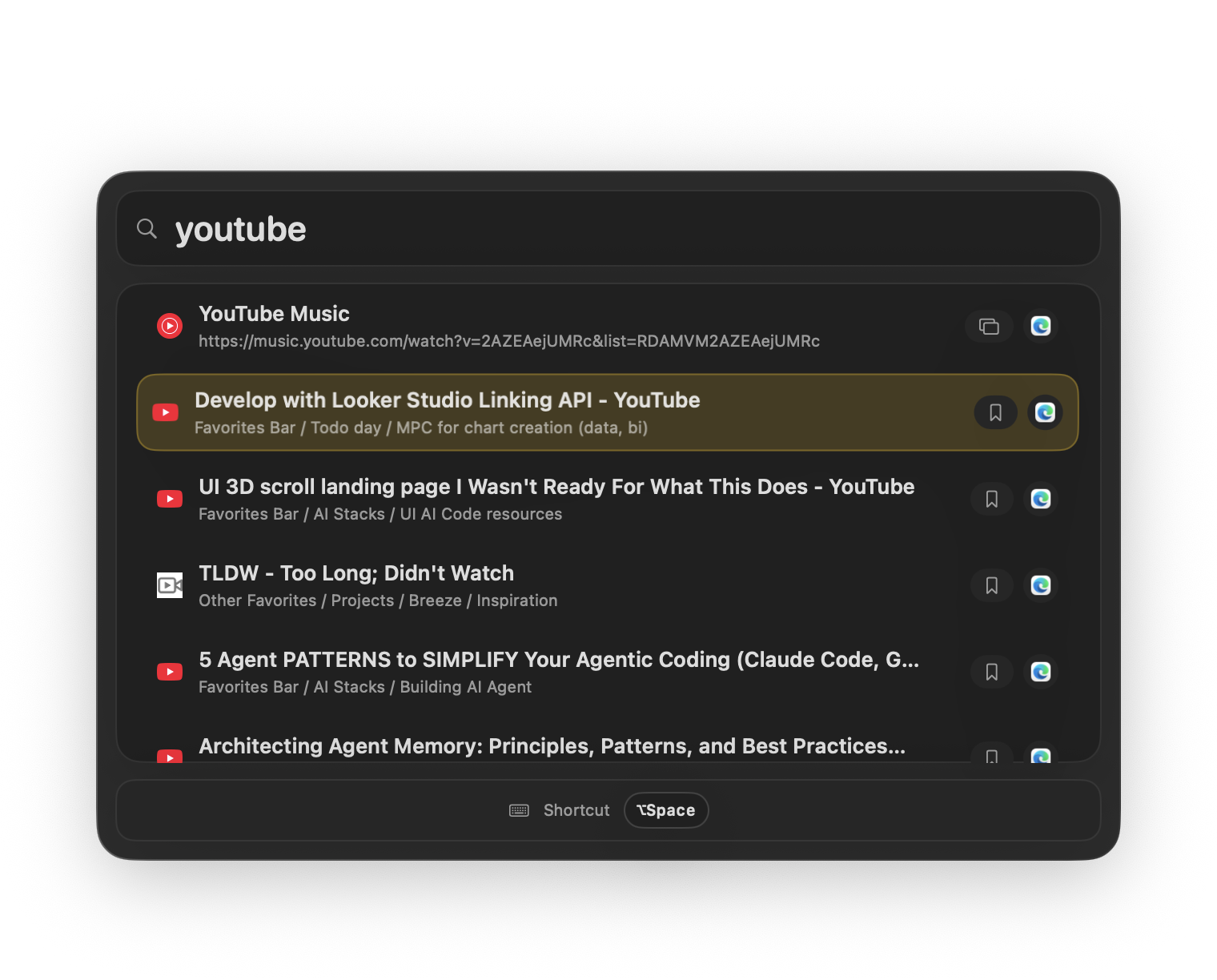This screenshot has width=1217, height=980.
Task: Click path ending in UI AI Code resources
Action: coord(380,514)
